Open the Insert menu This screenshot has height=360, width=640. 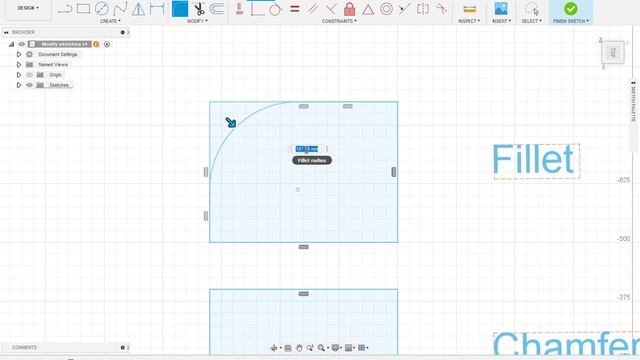tap(501, 21)
